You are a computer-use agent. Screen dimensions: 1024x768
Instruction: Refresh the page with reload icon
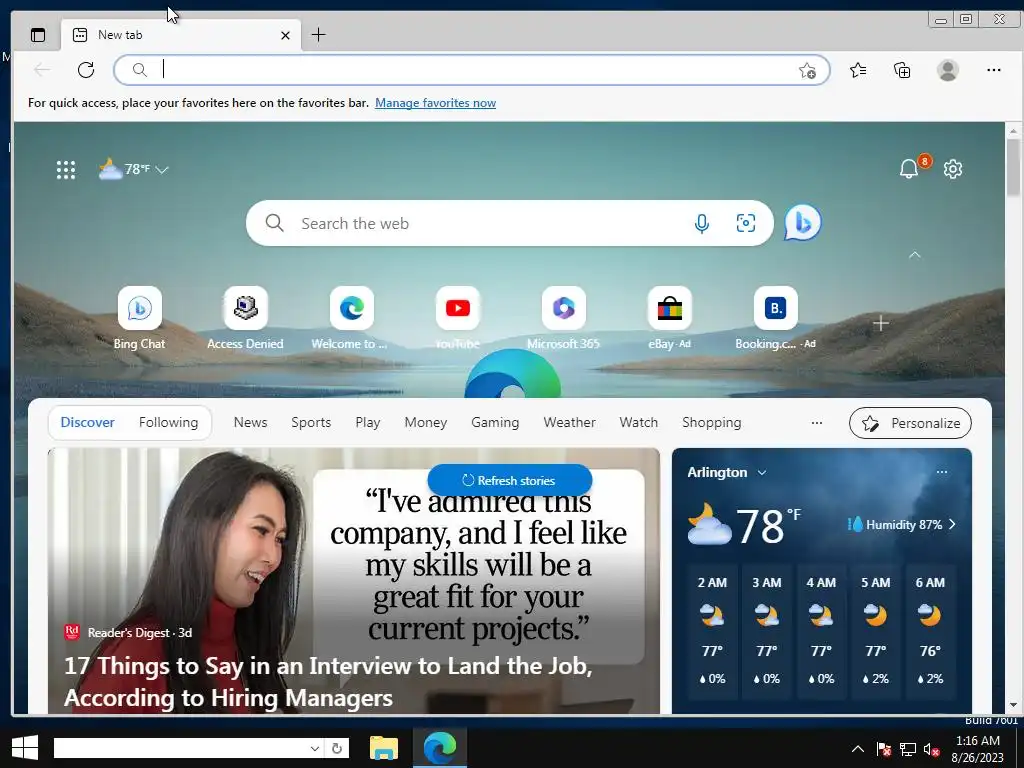tap(86, 69)
